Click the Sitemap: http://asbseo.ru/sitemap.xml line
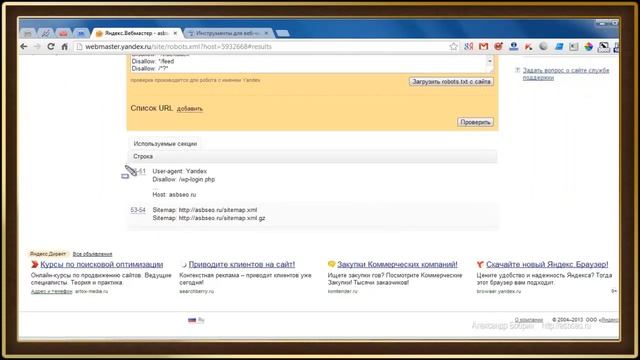 [x=205, y=210]
